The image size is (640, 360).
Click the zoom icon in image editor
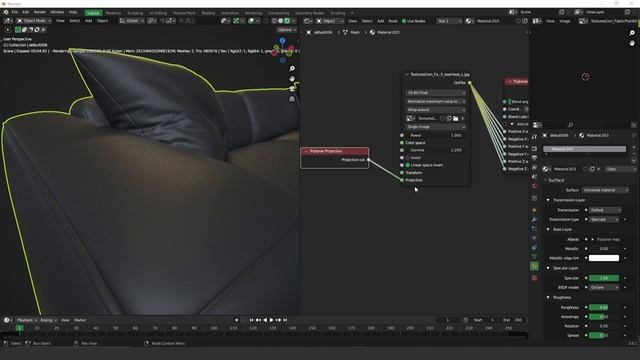tap(632, 33)
